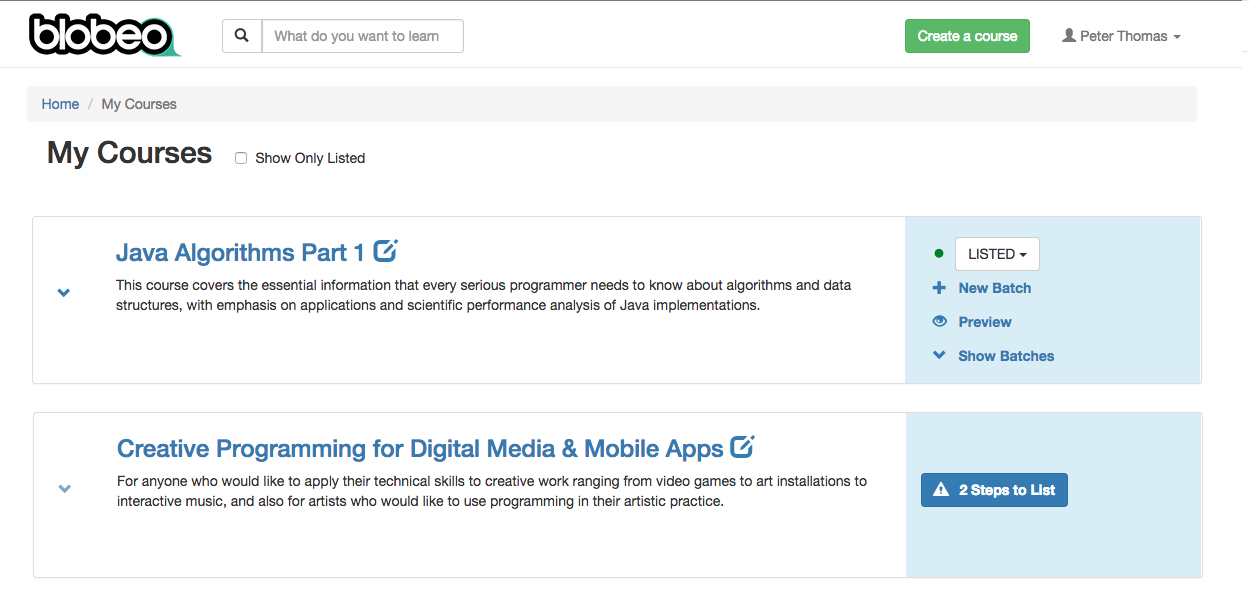Click the plus icon beside New Batch
This screenshot has height=615, width=1249.
939,288
